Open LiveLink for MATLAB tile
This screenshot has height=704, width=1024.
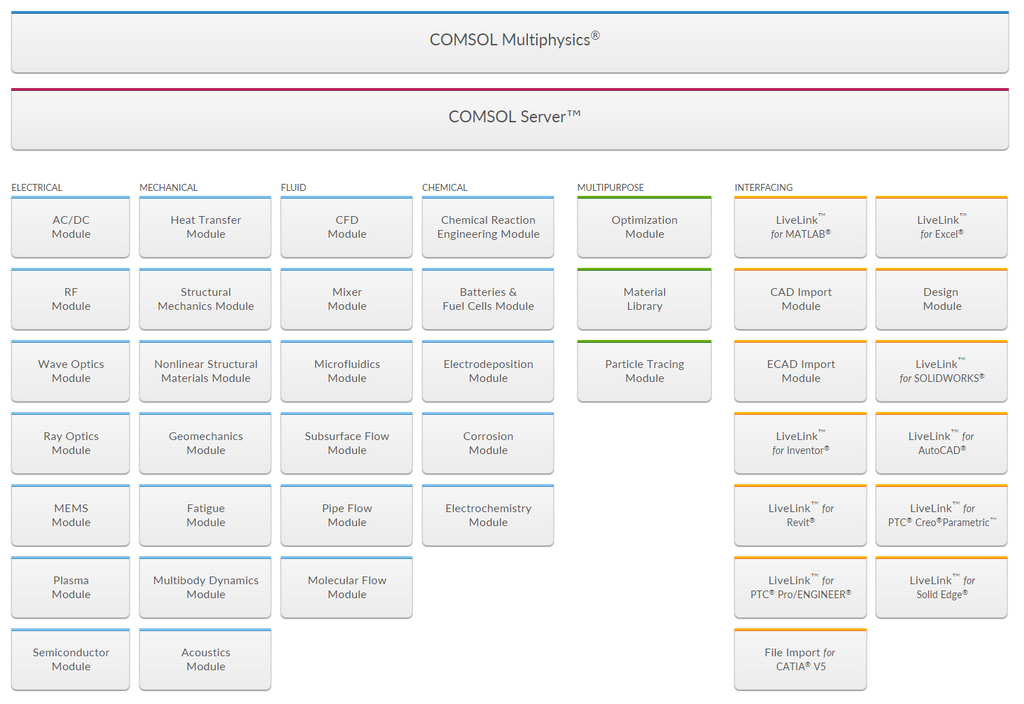pyautogui.click(x=800, y=227)
